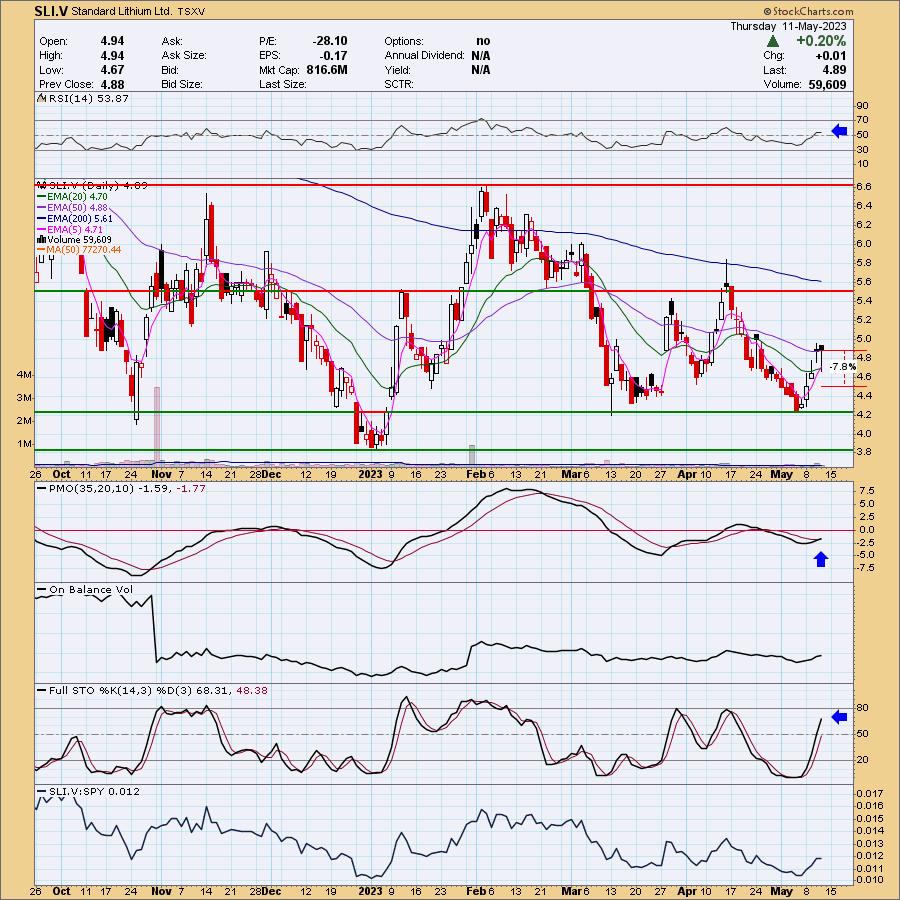The height and width of the screenshot is (900, 900).
Task: Click the SLI.V ticker symbol in header
Action: [x=51, y=11]
